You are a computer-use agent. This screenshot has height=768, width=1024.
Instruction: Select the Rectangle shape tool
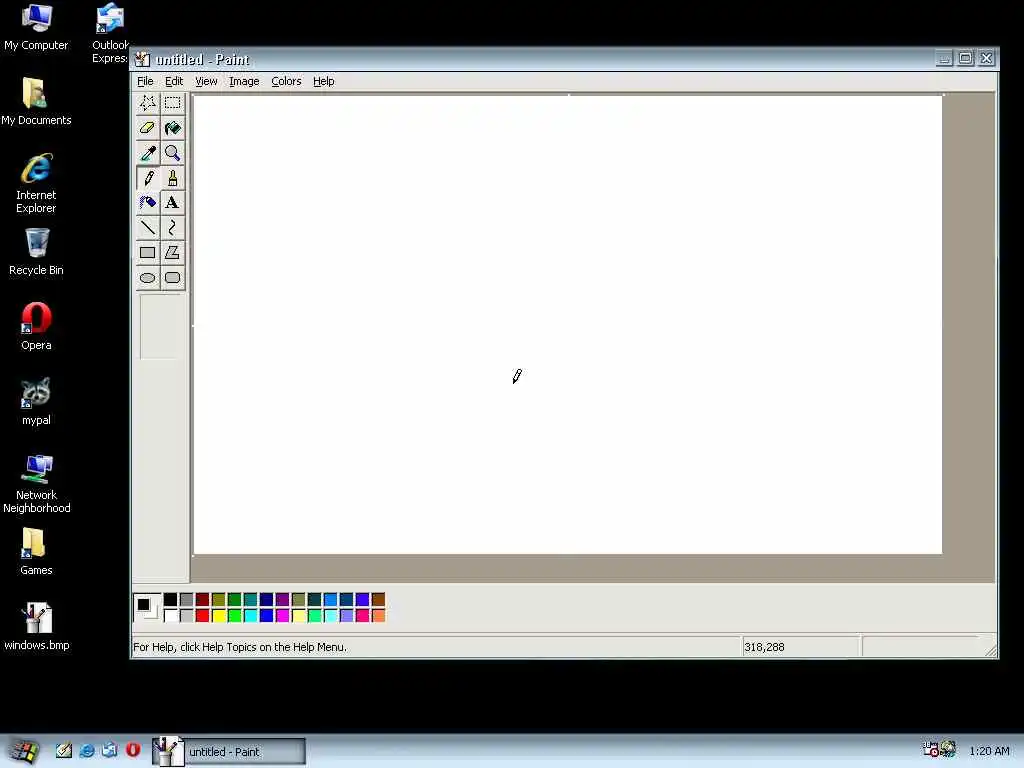(x=148, y=252)
